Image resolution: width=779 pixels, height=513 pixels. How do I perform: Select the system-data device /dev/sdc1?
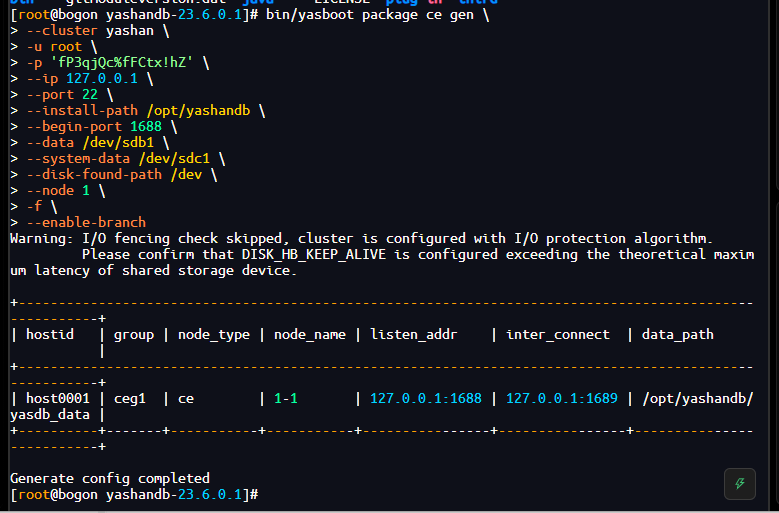pos(174,158)
